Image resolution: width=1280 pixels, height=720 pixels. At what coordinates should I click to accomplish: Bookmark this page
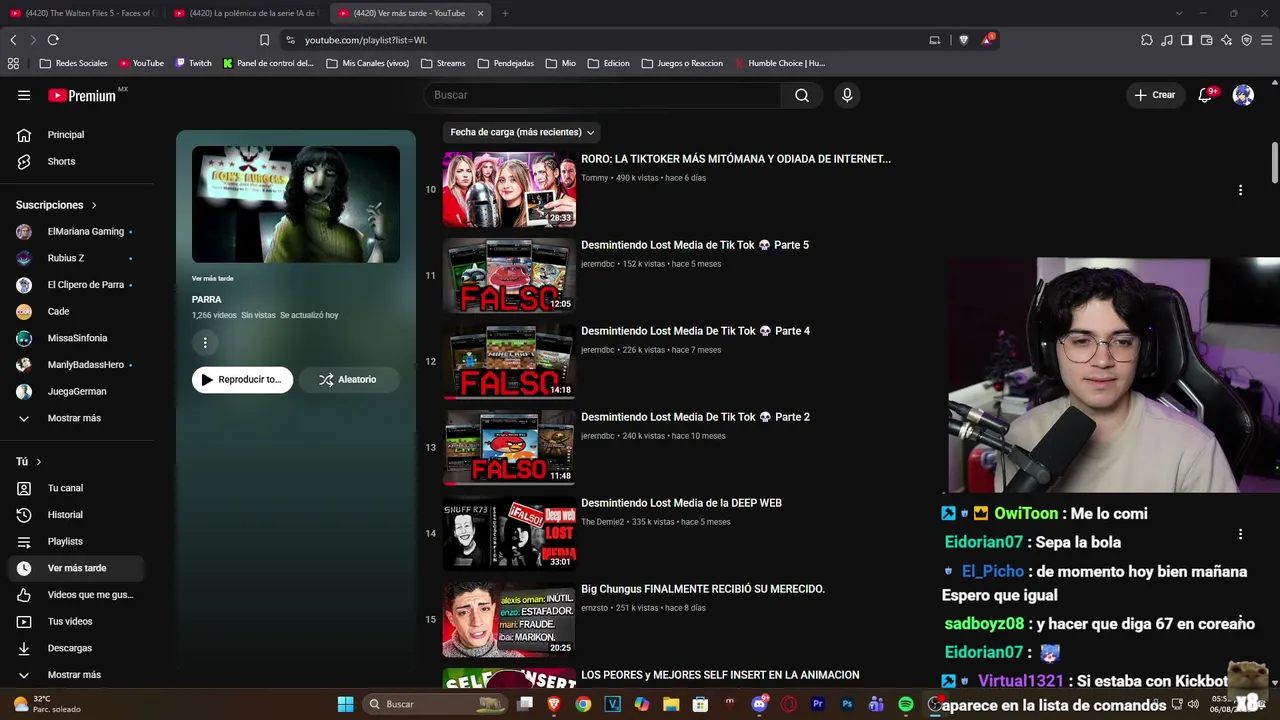[x=264, y=40]
